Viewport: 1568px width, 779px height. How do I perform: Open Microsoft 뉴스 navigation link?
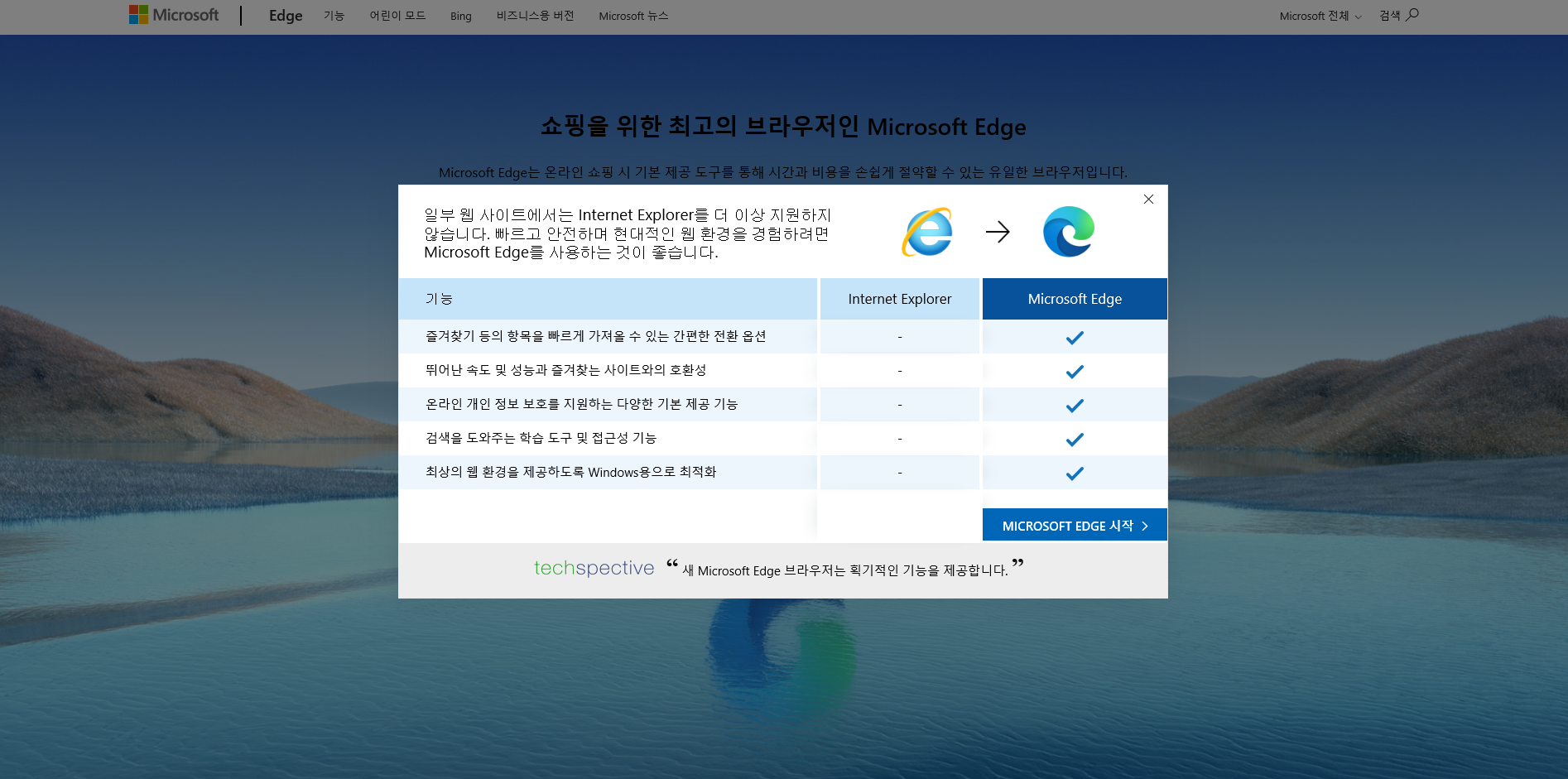coord(633,16)
